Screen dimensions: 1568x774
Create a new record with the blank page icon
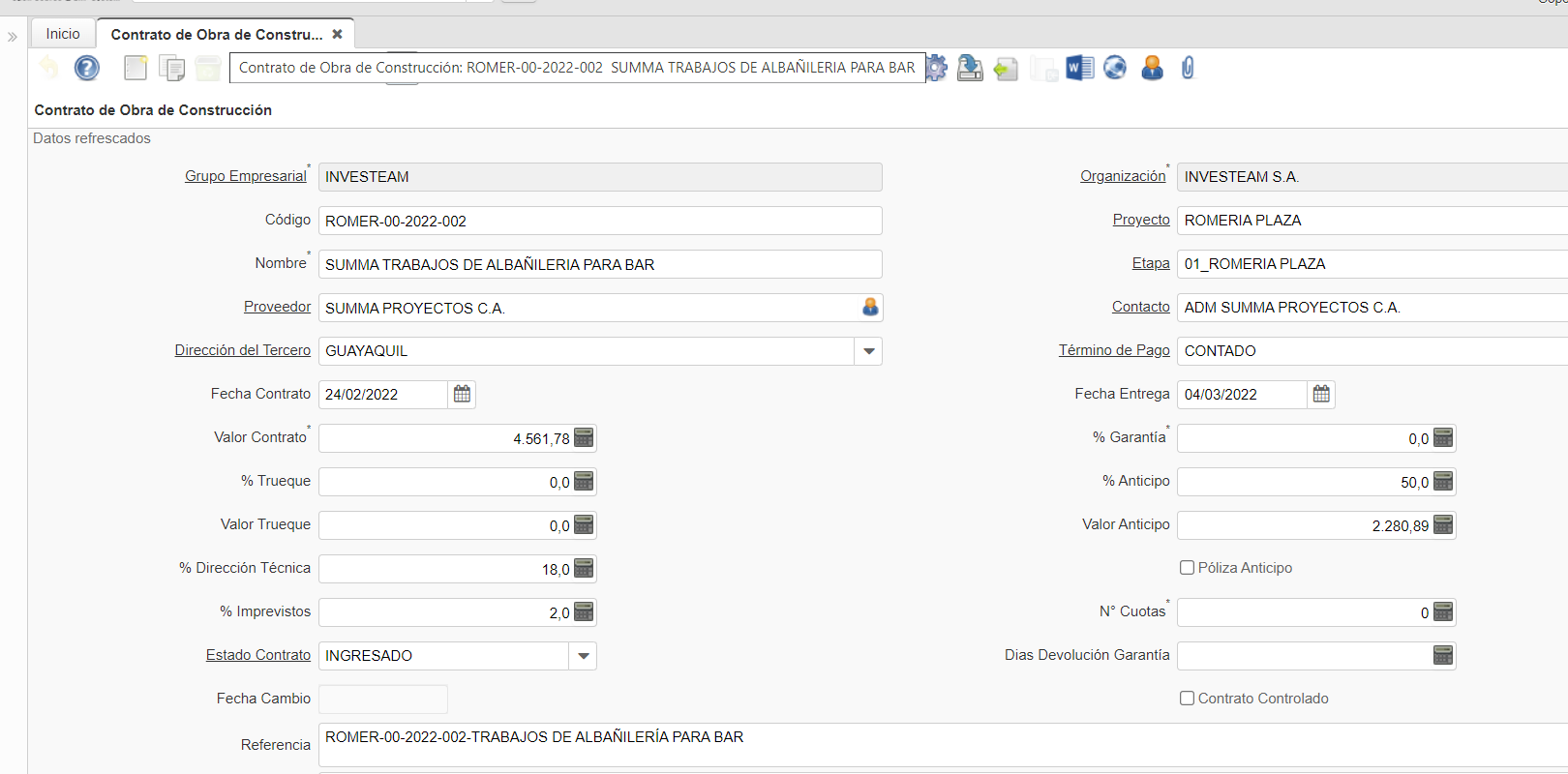point(136,68)
